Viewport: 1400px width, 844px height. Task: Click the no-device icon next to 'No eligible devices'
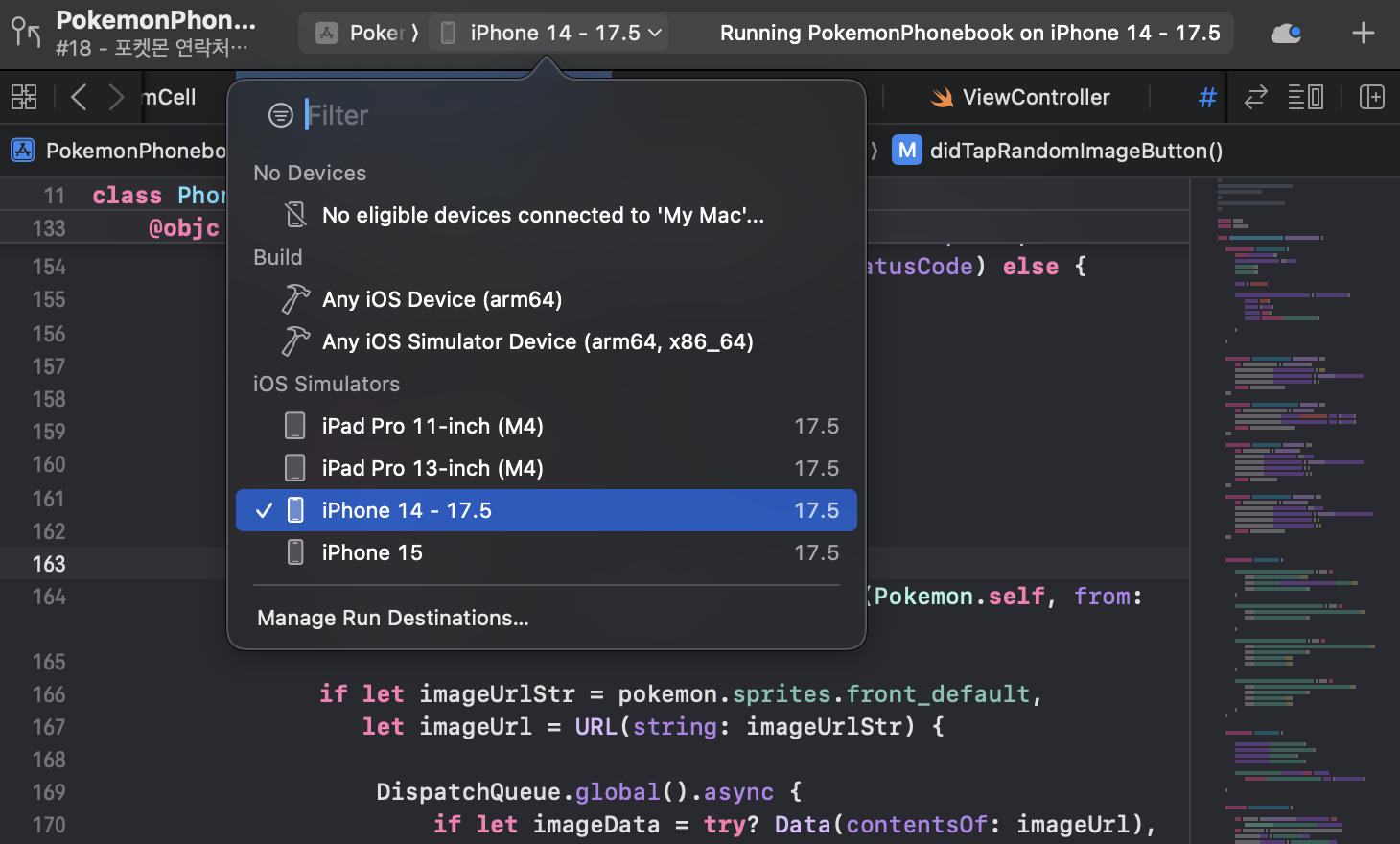click(296, 215)
